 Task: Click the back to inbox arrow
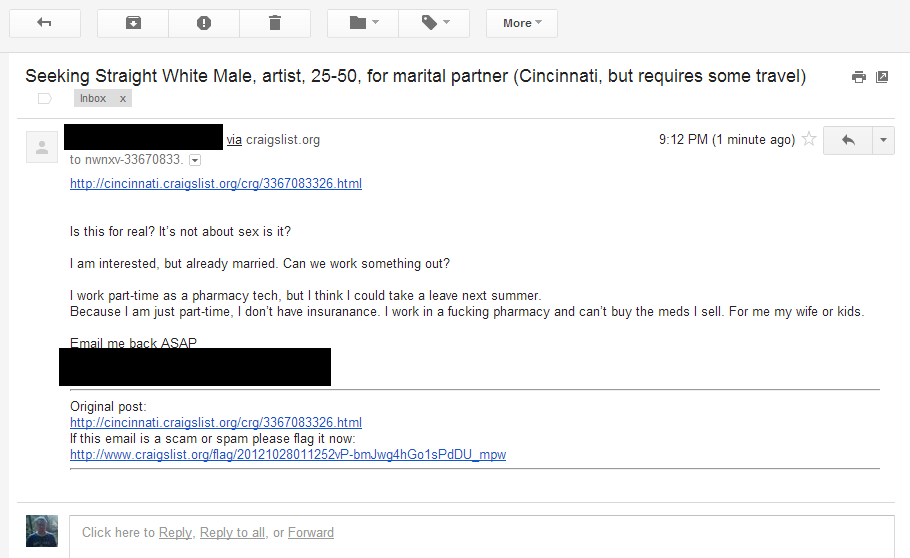44,23
